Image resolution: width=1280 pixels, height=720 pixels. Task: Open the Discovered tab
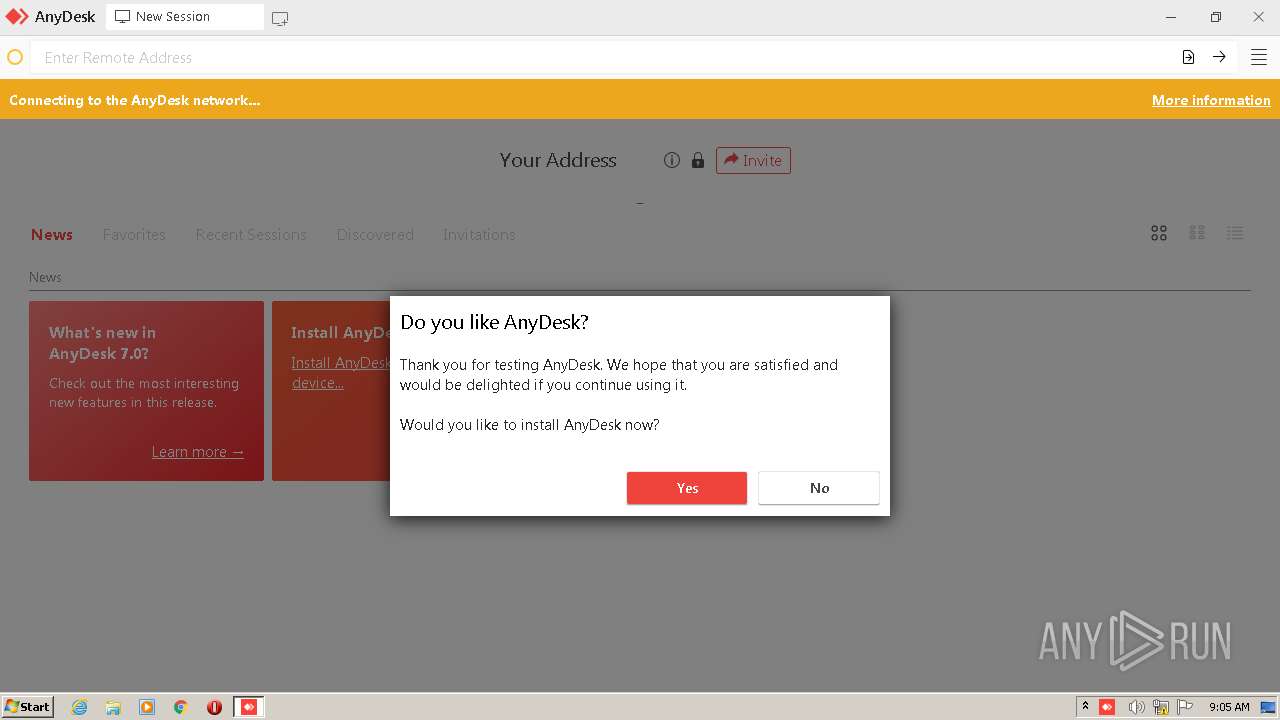375,234
